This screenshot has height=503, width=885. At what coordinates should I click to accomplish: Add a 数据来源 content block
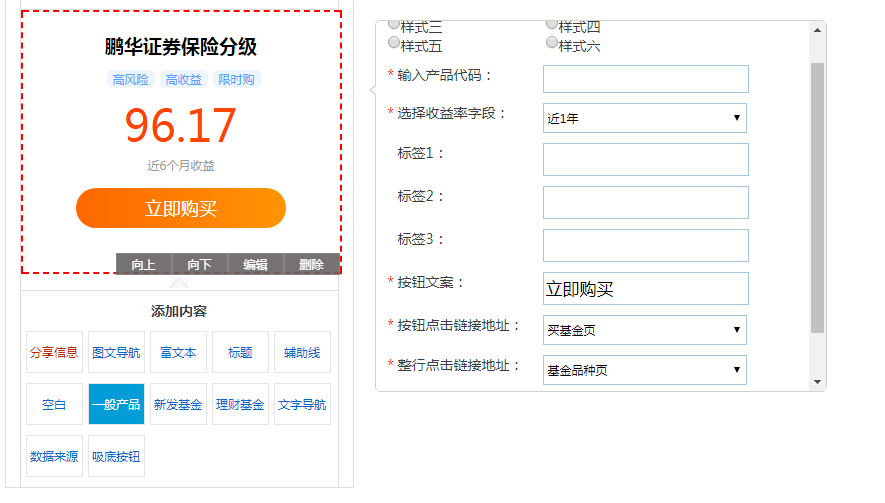point(54,456)
